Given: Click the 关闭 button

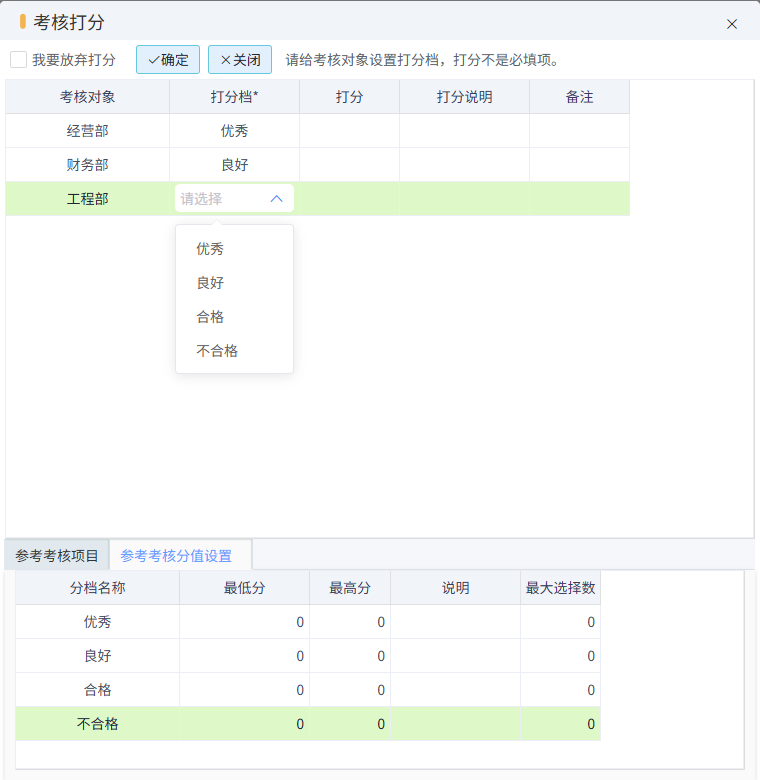Looking at the screenshot, I should tap(240, 60).
